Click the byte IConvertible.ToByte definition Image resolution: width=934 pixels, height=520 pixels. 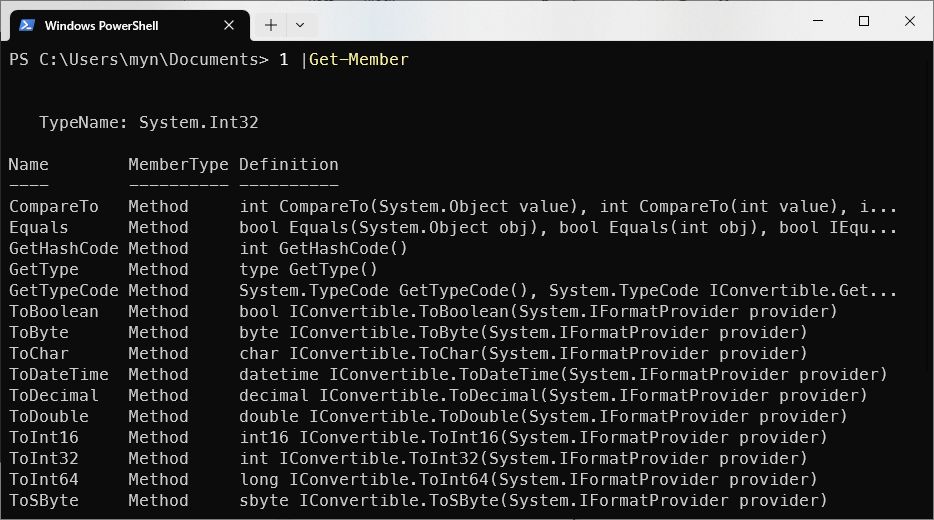pos(523,332)
